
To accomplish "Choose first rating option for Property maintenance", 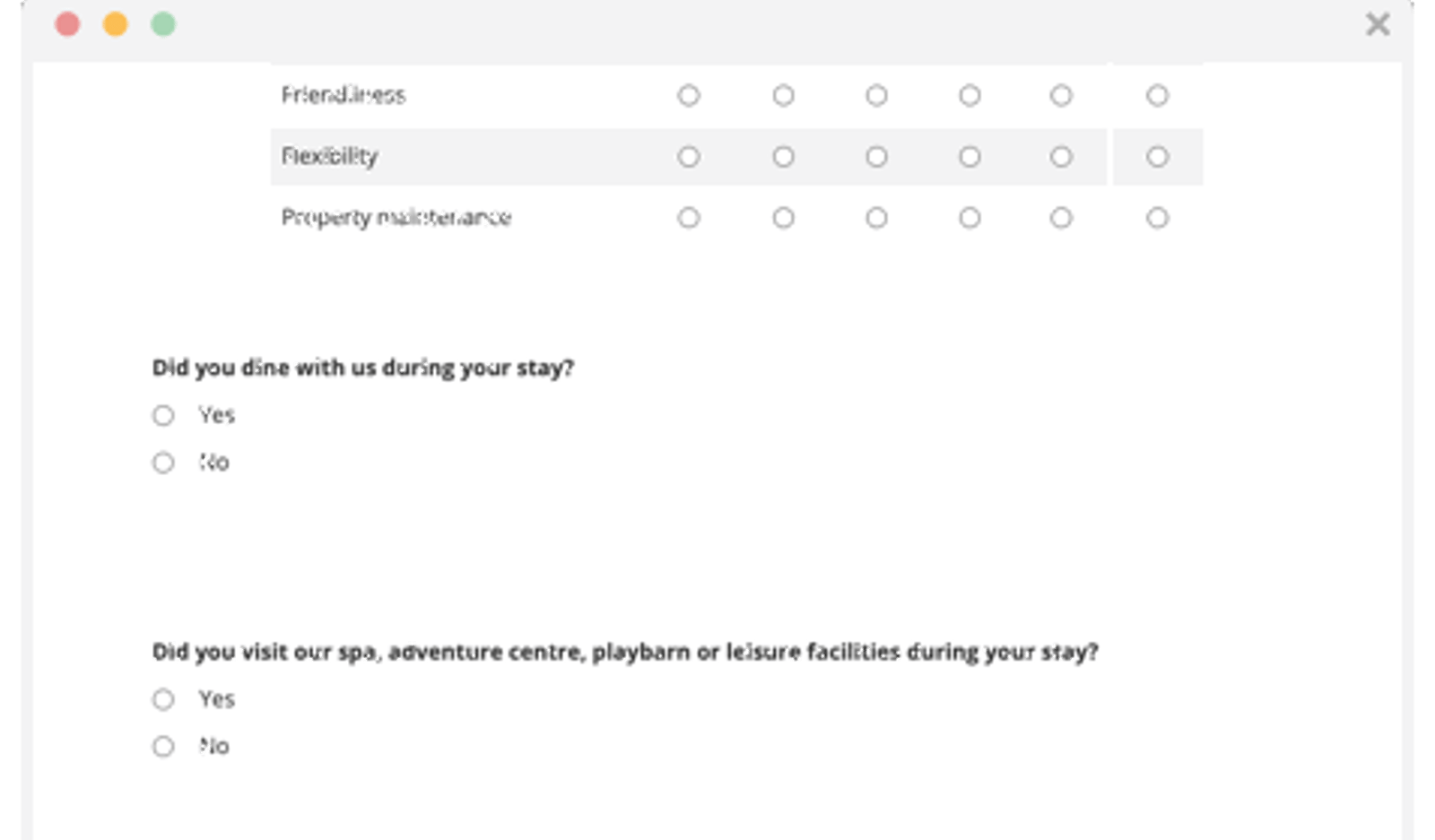I will (689, 218).
